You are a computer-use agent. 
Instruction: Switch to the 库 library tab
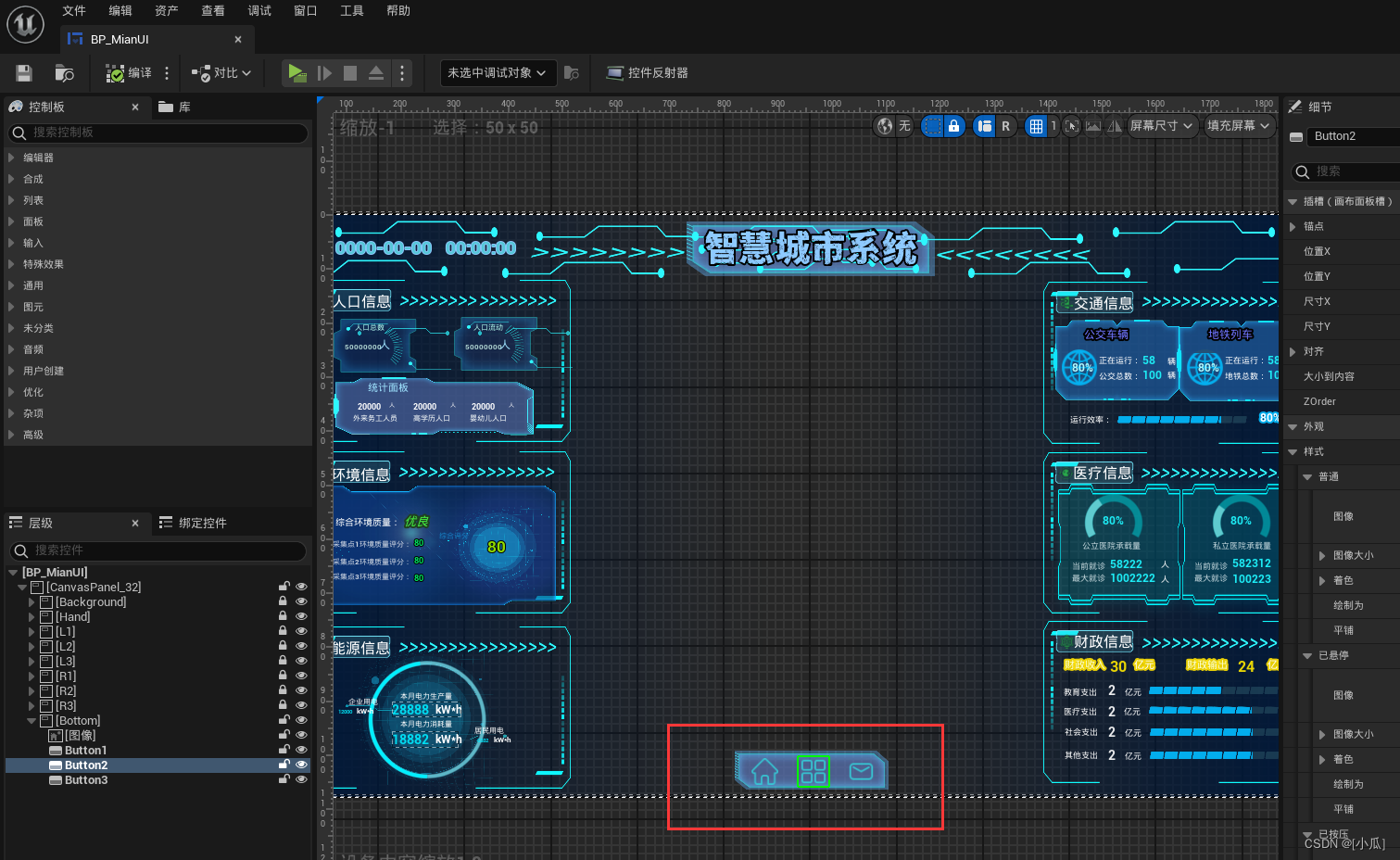[175, 107]
